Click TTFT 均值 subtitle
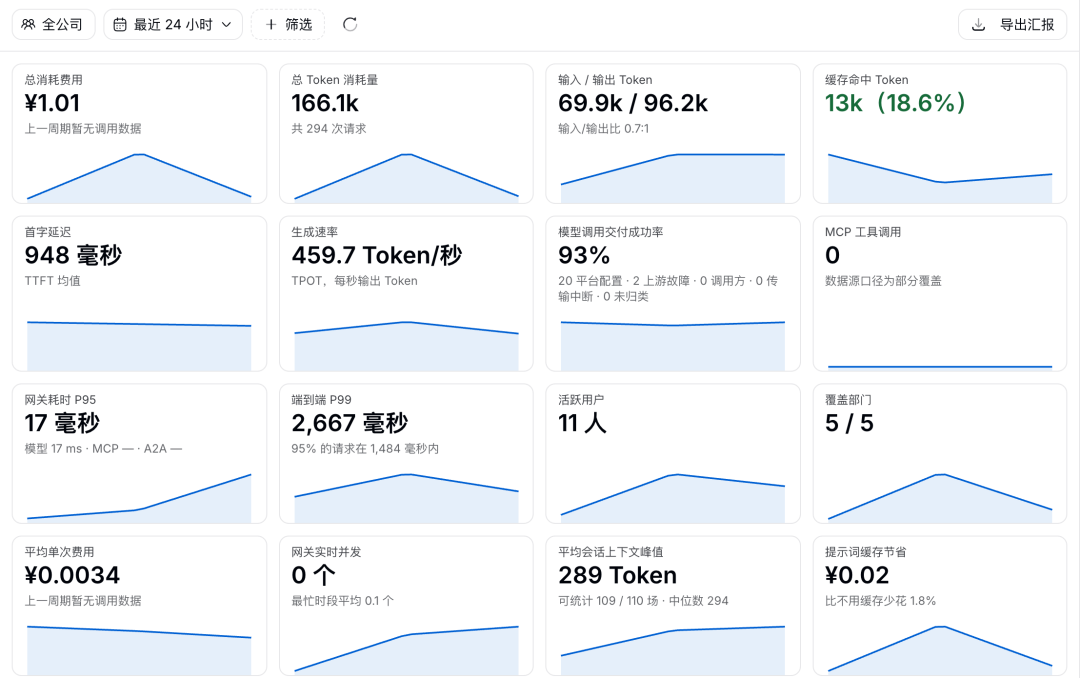This screenshot has height=678, width=1080. pos(52,281)
